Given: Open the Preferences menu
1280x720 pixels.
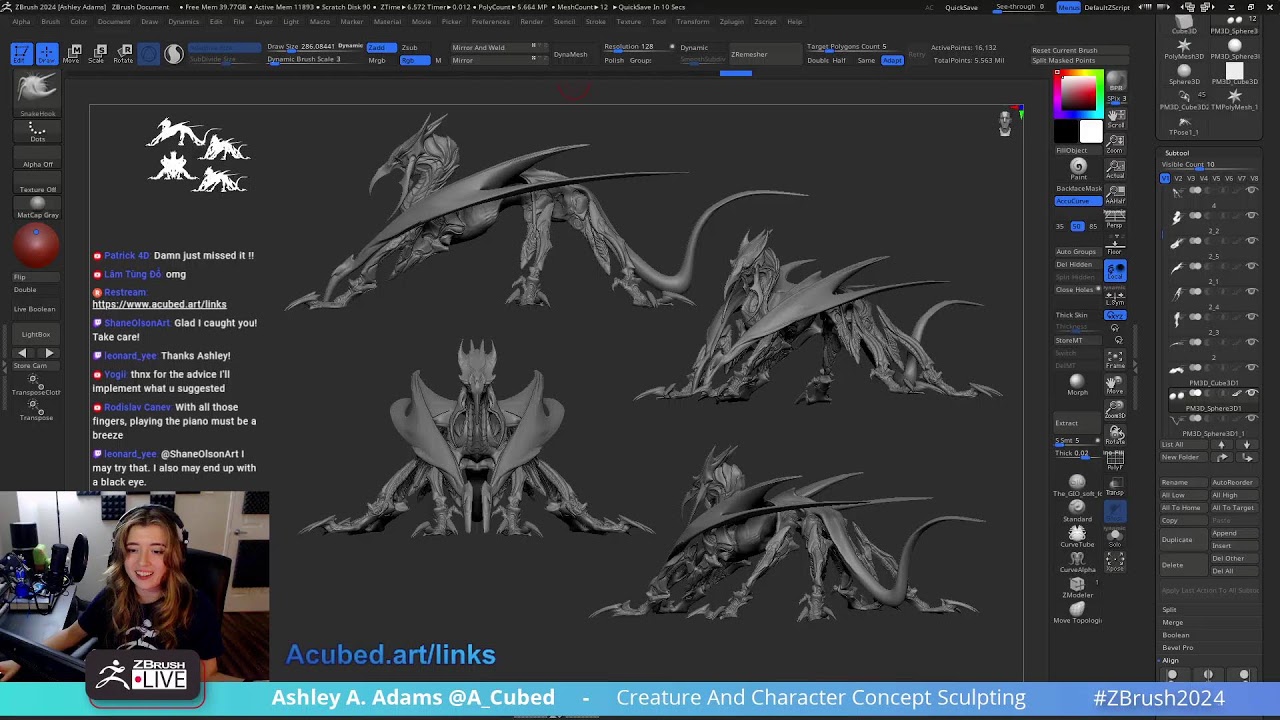Looking at the screenshot, I should (x=490, y=21).
